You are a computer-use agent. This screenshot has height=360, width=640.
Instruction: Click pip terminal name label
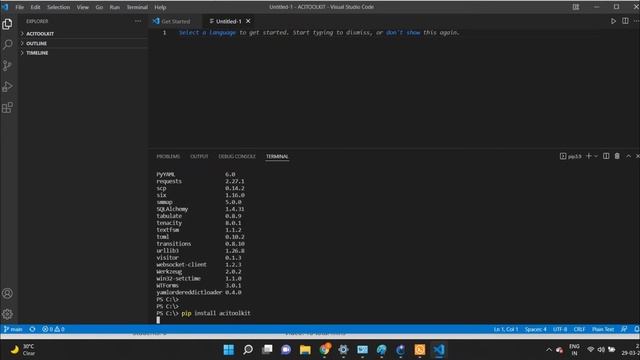click(571, 156)
